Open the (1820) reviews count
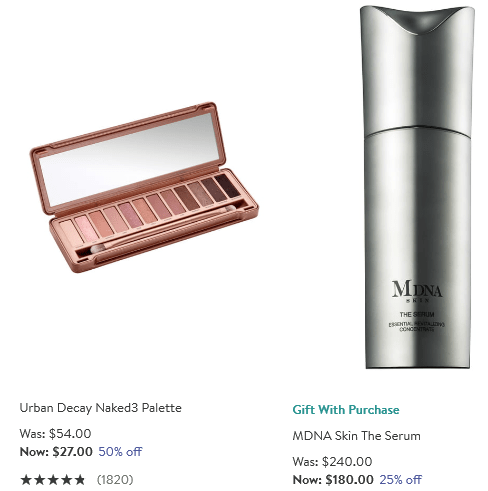Image resolution: width=488 pixels, height=491 pixels. [115, 480]
